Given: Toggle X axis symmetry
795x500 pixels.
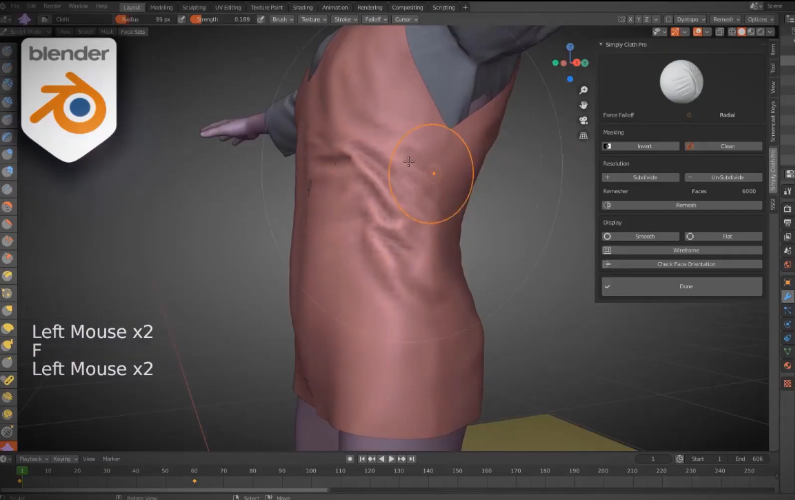Looking at the screenshot, I should (631, 19).
